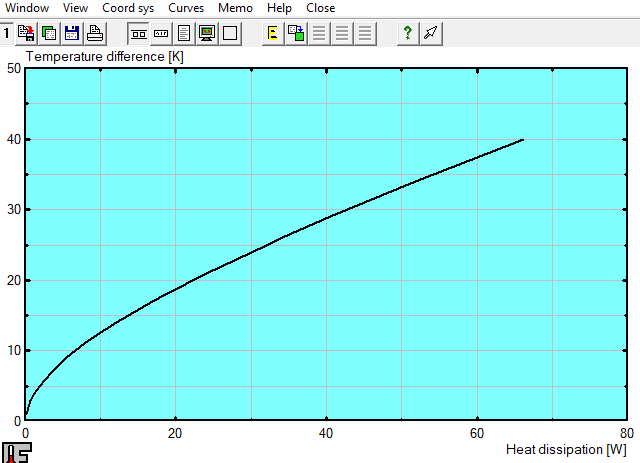Click the blue floppy disk save icon
640x463 pixels.
point(72,33)
